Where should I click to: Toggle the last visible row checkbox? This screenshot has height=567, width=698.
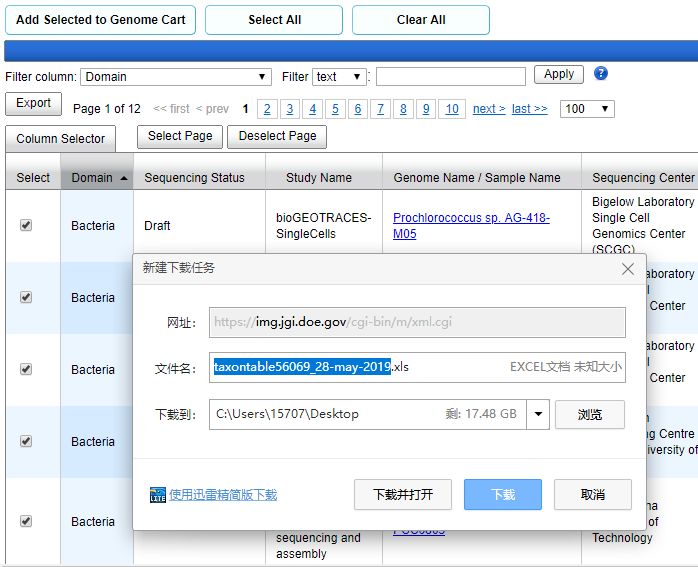coord(26,522)
